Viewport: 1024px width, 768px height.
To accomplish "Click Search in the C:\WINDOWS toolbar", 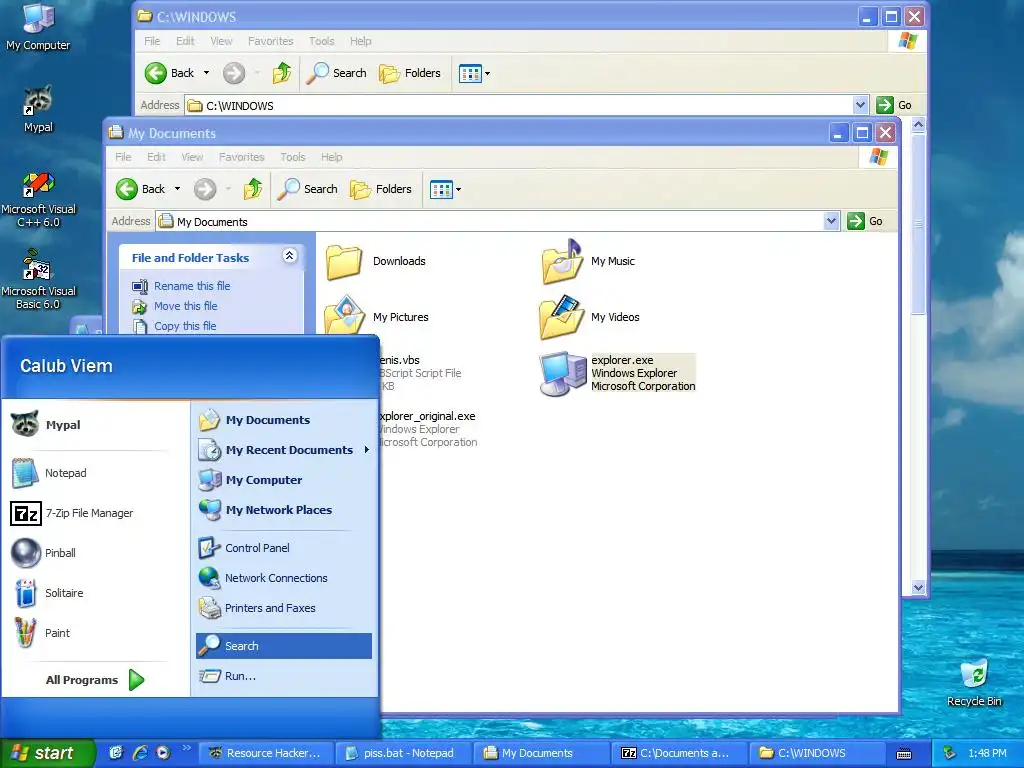I will (x=336, y=73).
